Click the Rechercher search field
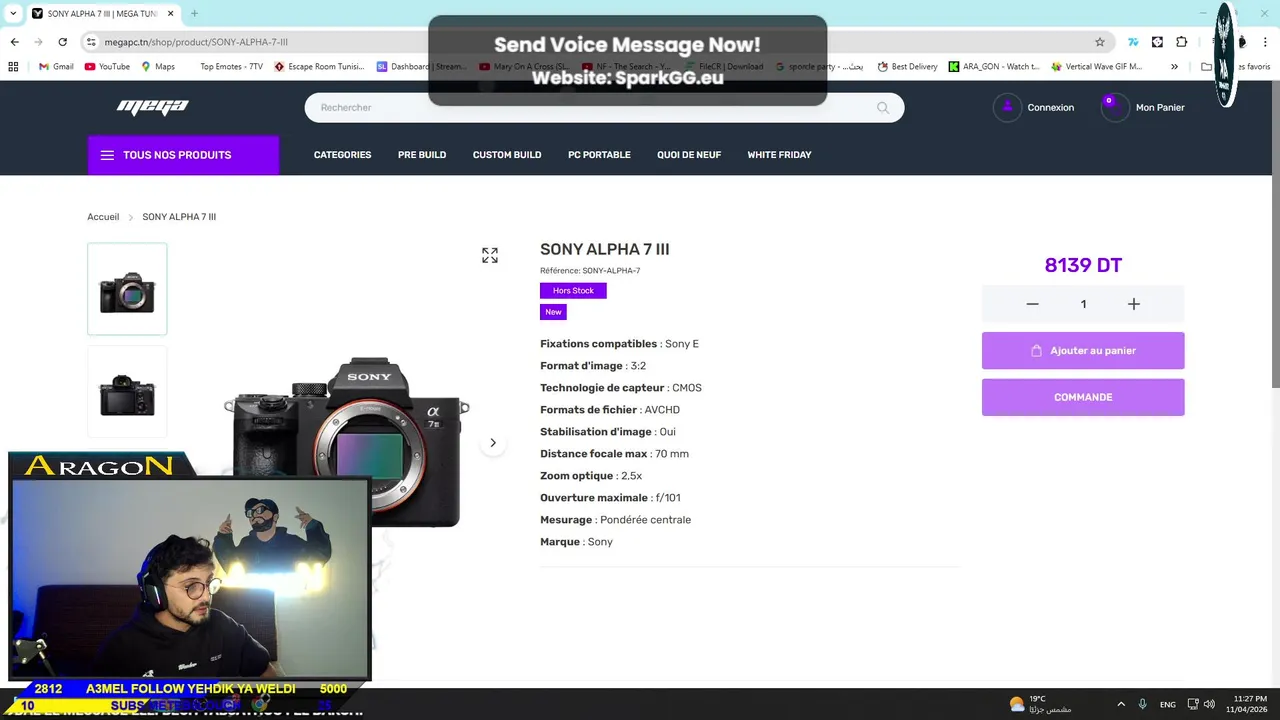1280x720 pixels. [x=604, y=108]
